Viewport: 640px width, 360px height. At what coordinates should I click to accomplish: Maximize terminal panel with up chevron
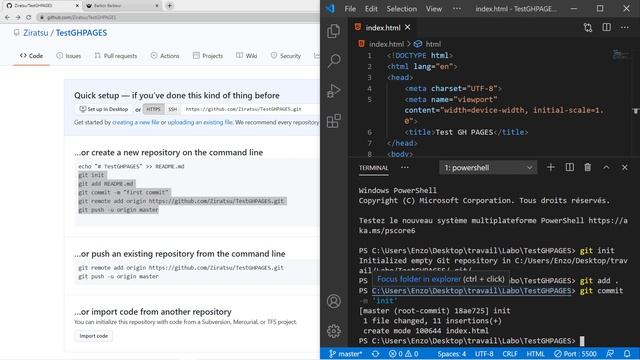[x=606, y=167]
